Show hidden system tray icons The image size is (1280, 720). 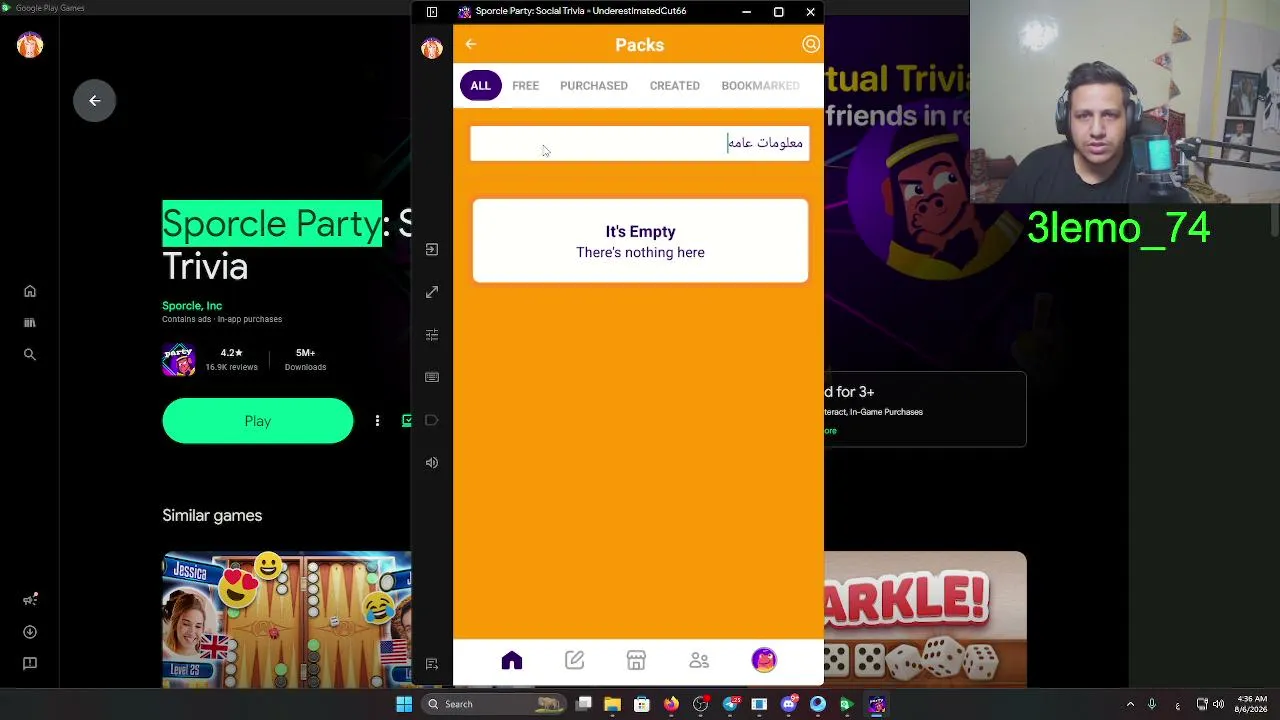coord(1130,704)
